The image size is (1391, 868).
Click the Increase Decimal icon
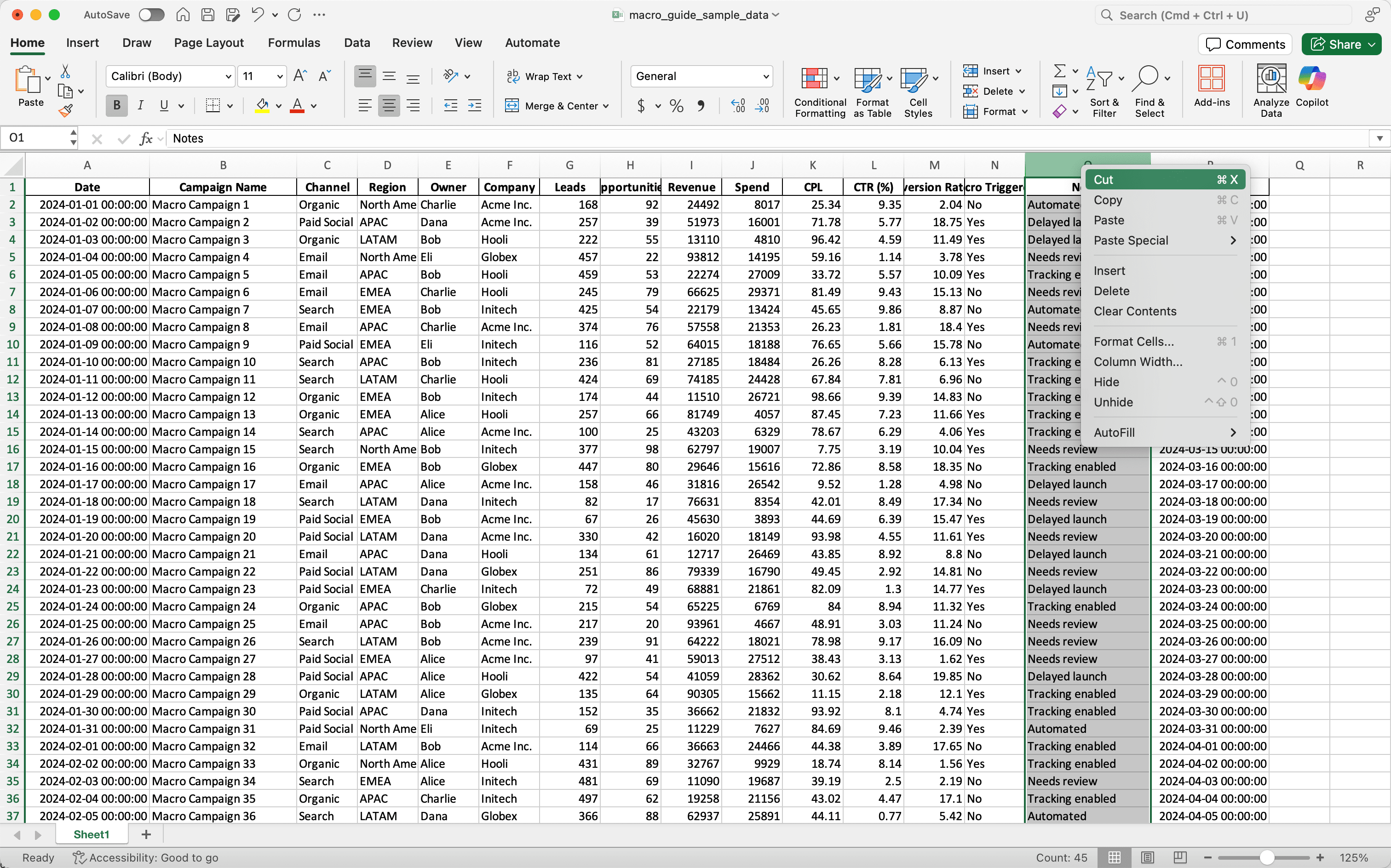[x=738, y=106]
